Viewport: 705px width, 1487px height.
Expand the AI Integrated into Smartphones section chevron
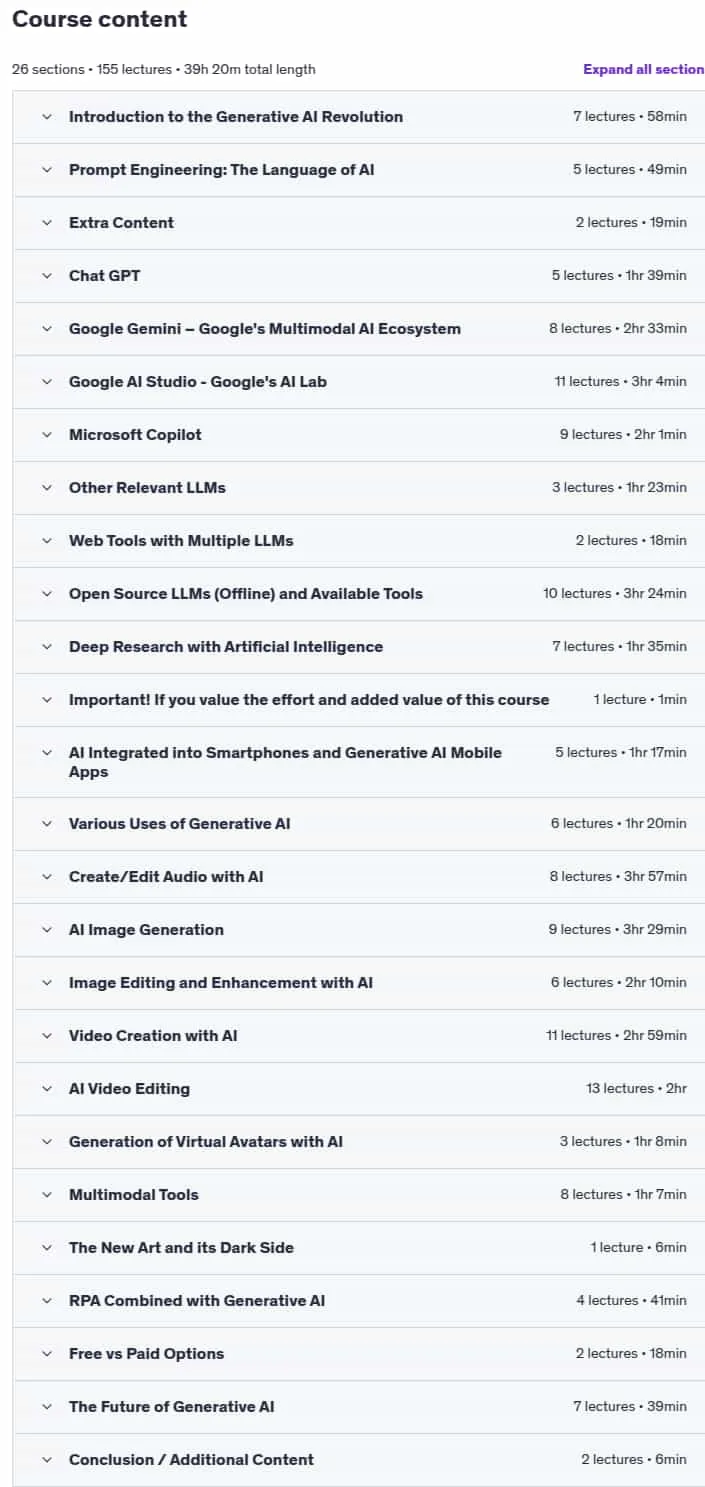point(46,753)
